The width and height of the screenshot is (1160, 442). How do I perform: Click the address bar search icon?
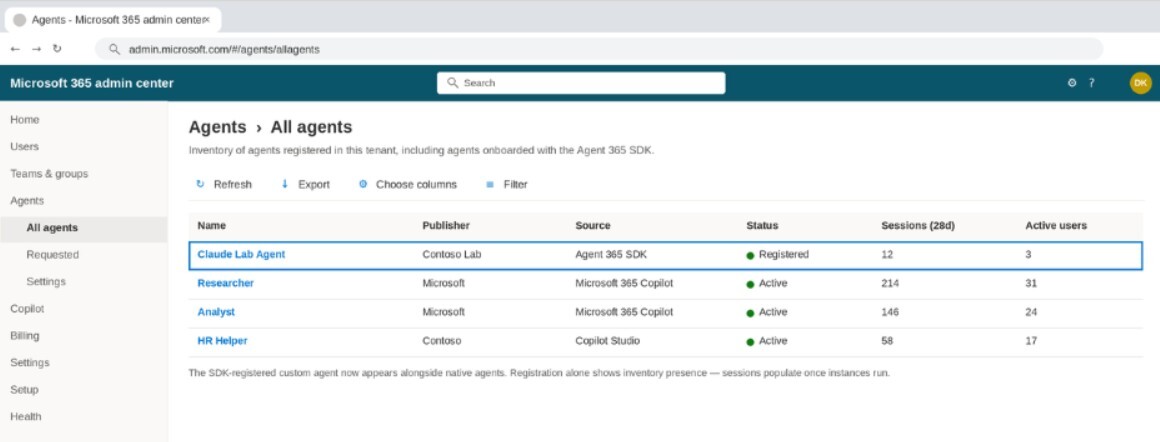[x=114, y=50]
